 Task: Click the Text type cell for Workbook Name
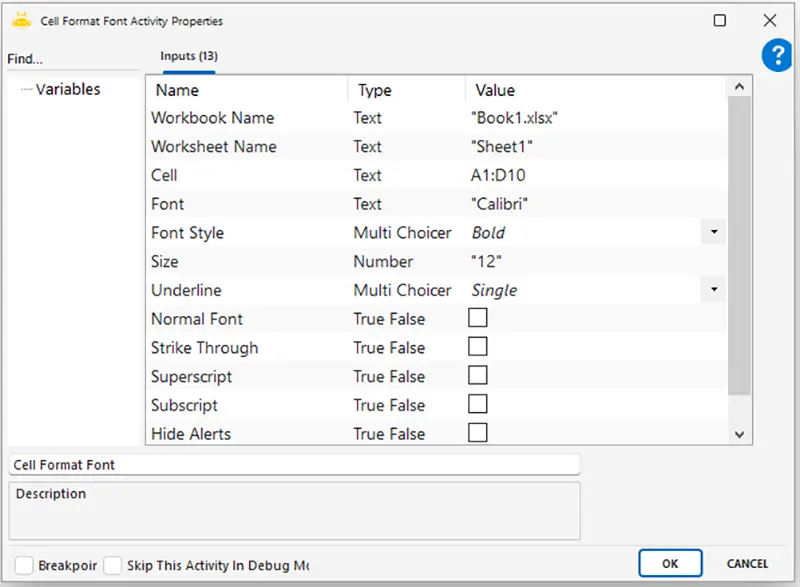367,118
